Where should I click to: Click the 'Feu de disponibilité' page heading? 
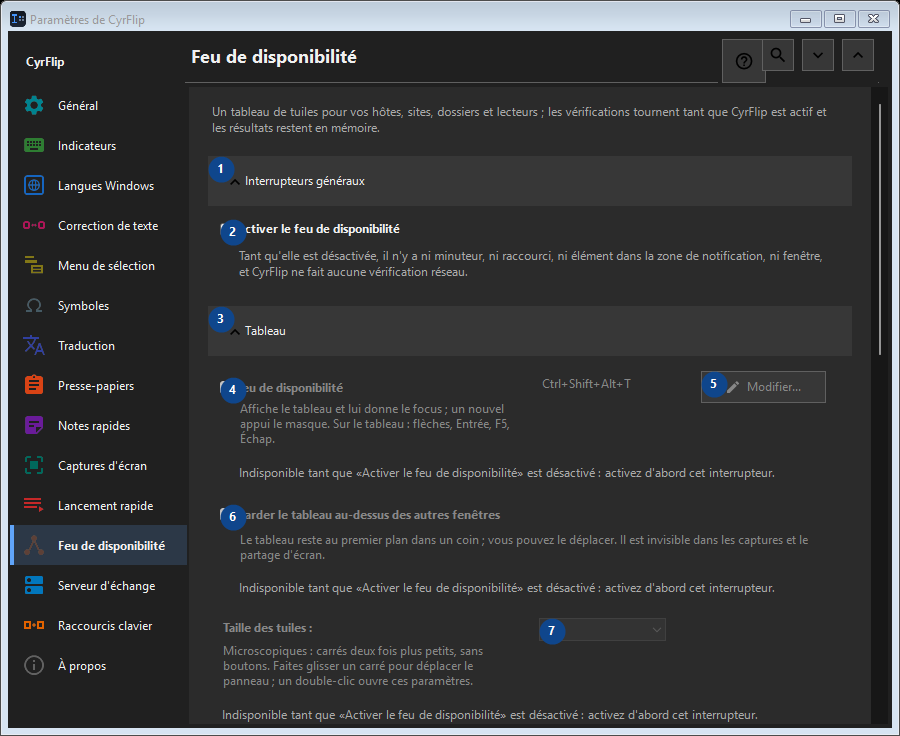click(274, 57)
